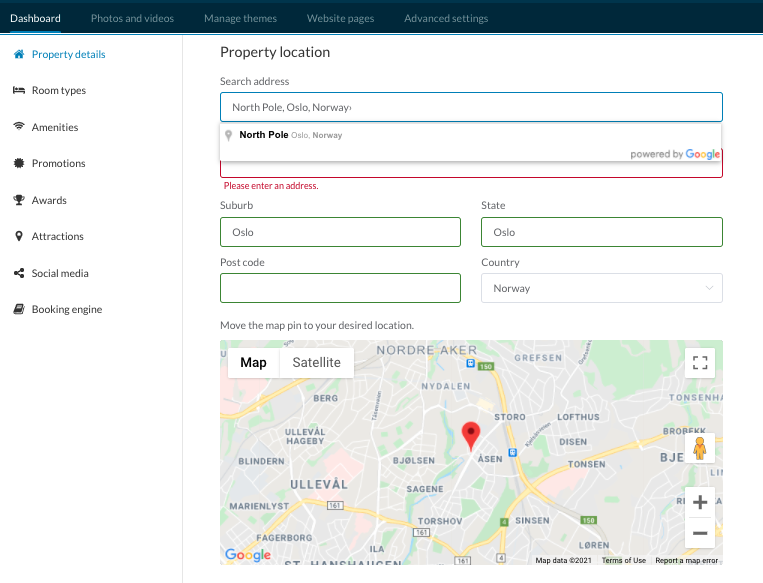Click Report a map error link

coord(686,560)
